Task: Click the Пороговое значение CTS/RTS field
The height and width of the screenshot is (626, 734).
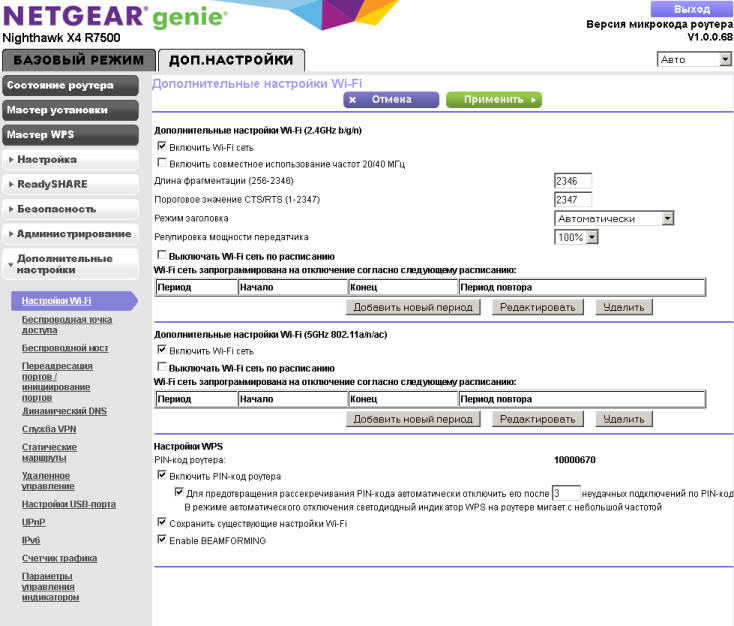Action: 573,199
